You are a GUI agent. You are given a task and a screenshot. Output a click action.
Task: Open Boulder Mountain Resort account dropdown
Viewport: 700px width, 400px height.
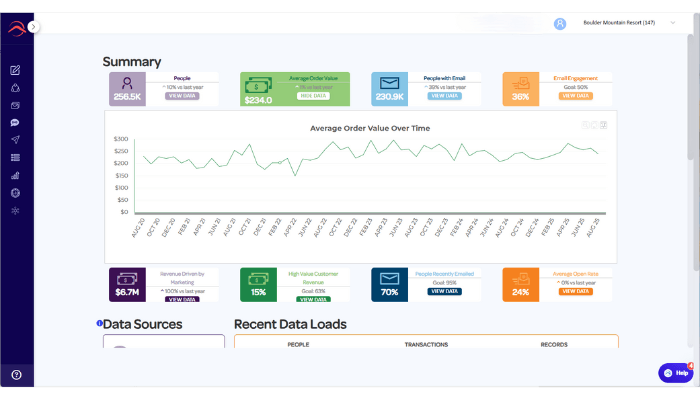tap(622, 23)
